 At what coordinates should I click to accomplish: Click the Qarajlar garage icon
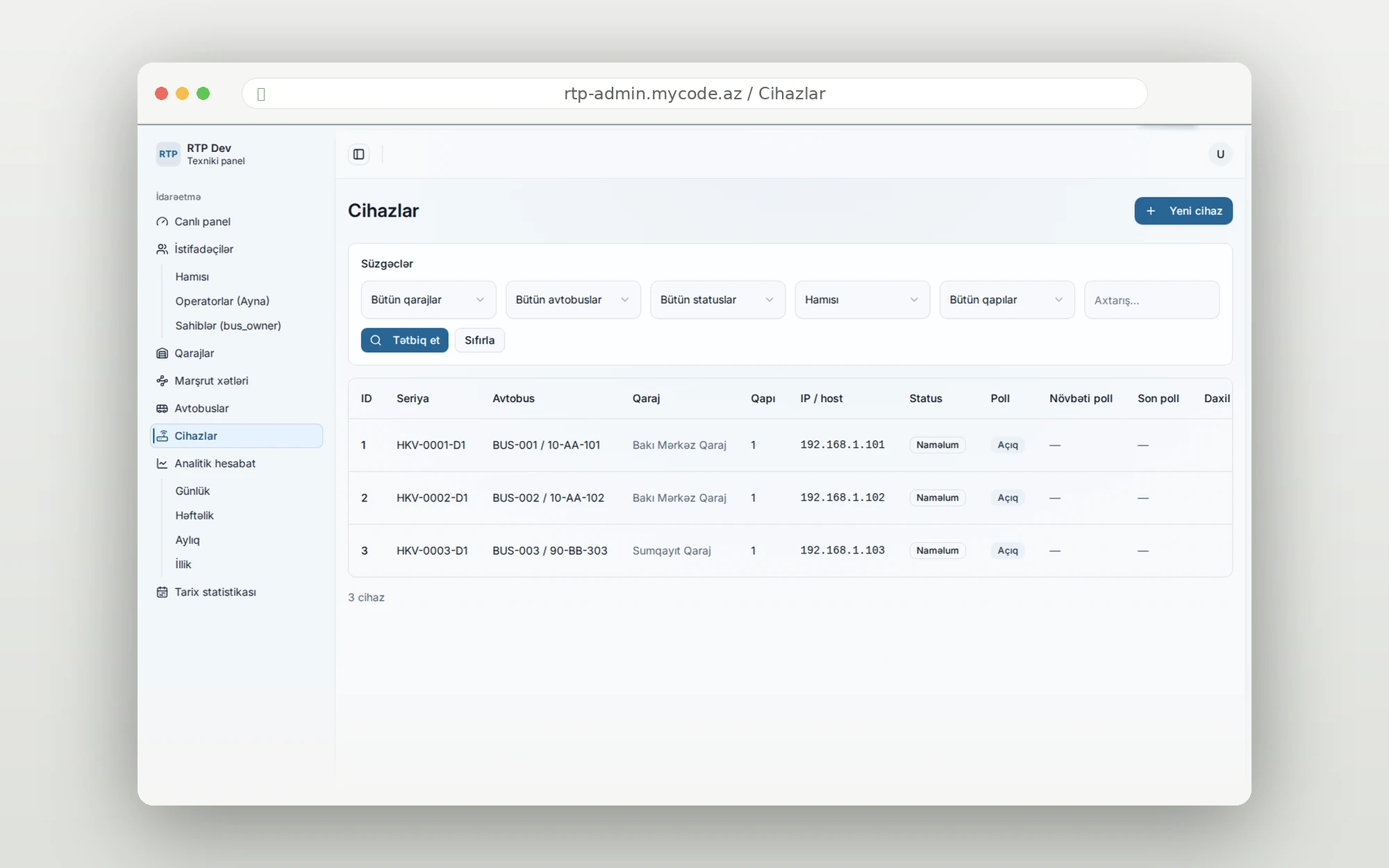coord(162,353)
